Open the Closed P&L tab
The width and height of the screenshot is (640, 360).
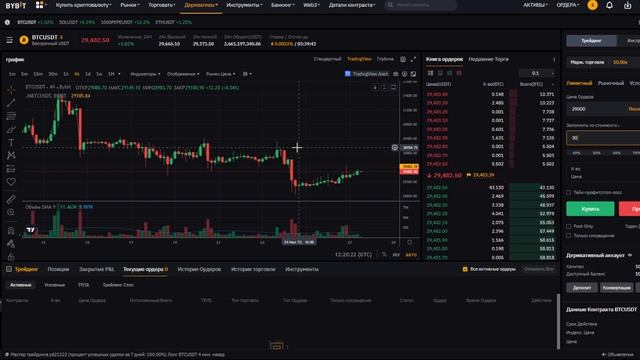tap(96, 269)
